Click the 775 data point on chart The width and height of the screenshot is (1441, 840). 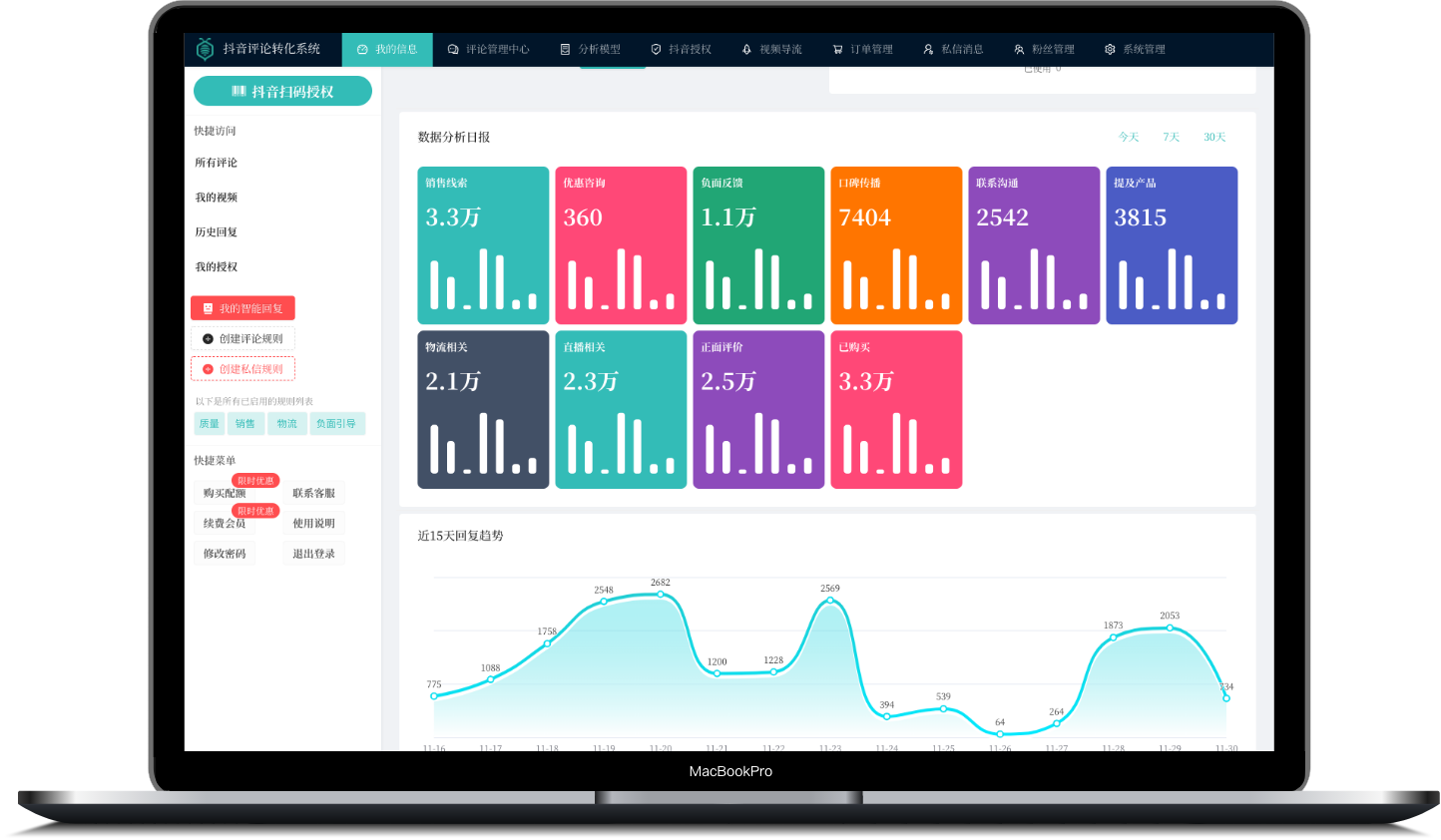[434, 696]
